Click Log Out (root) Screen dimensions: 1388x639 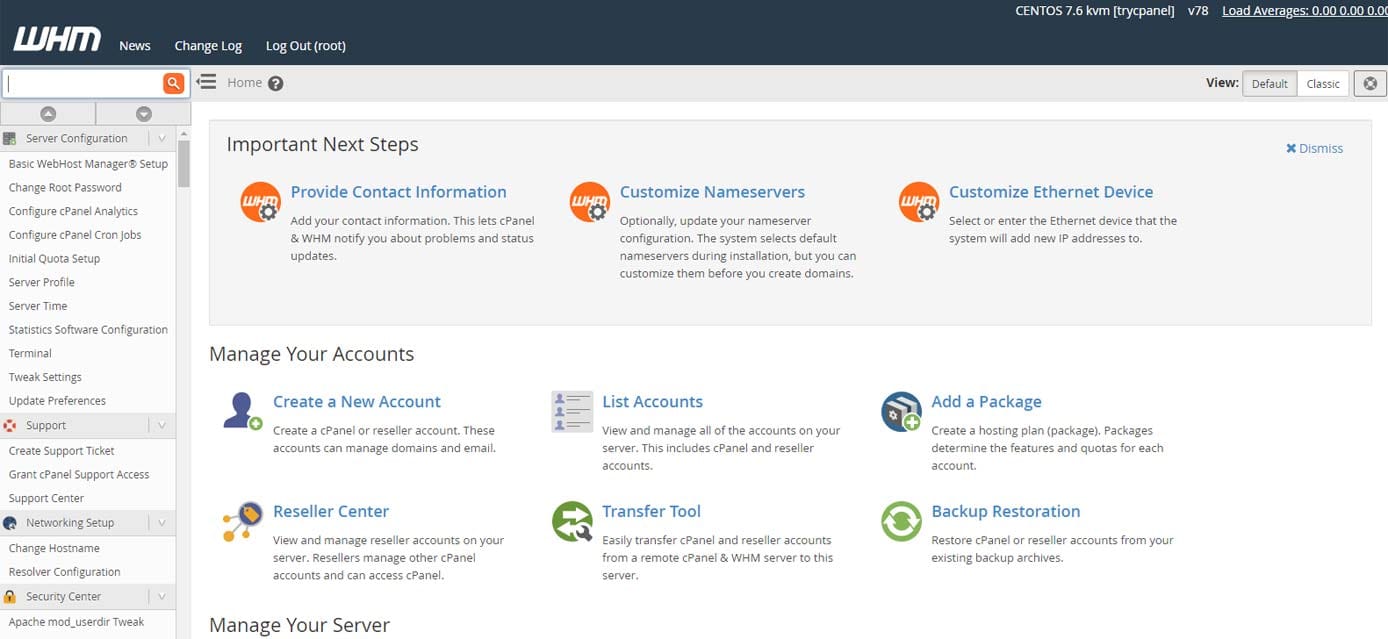[x=306, y=46]
